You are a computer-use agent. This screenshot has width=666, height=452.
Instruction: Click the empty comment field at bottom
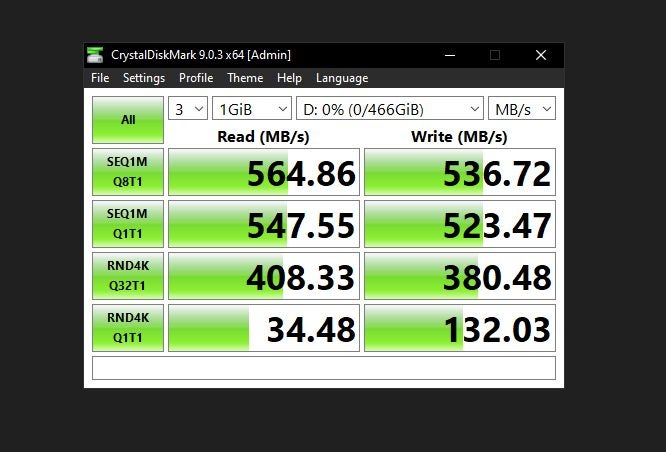click(324, 368)
